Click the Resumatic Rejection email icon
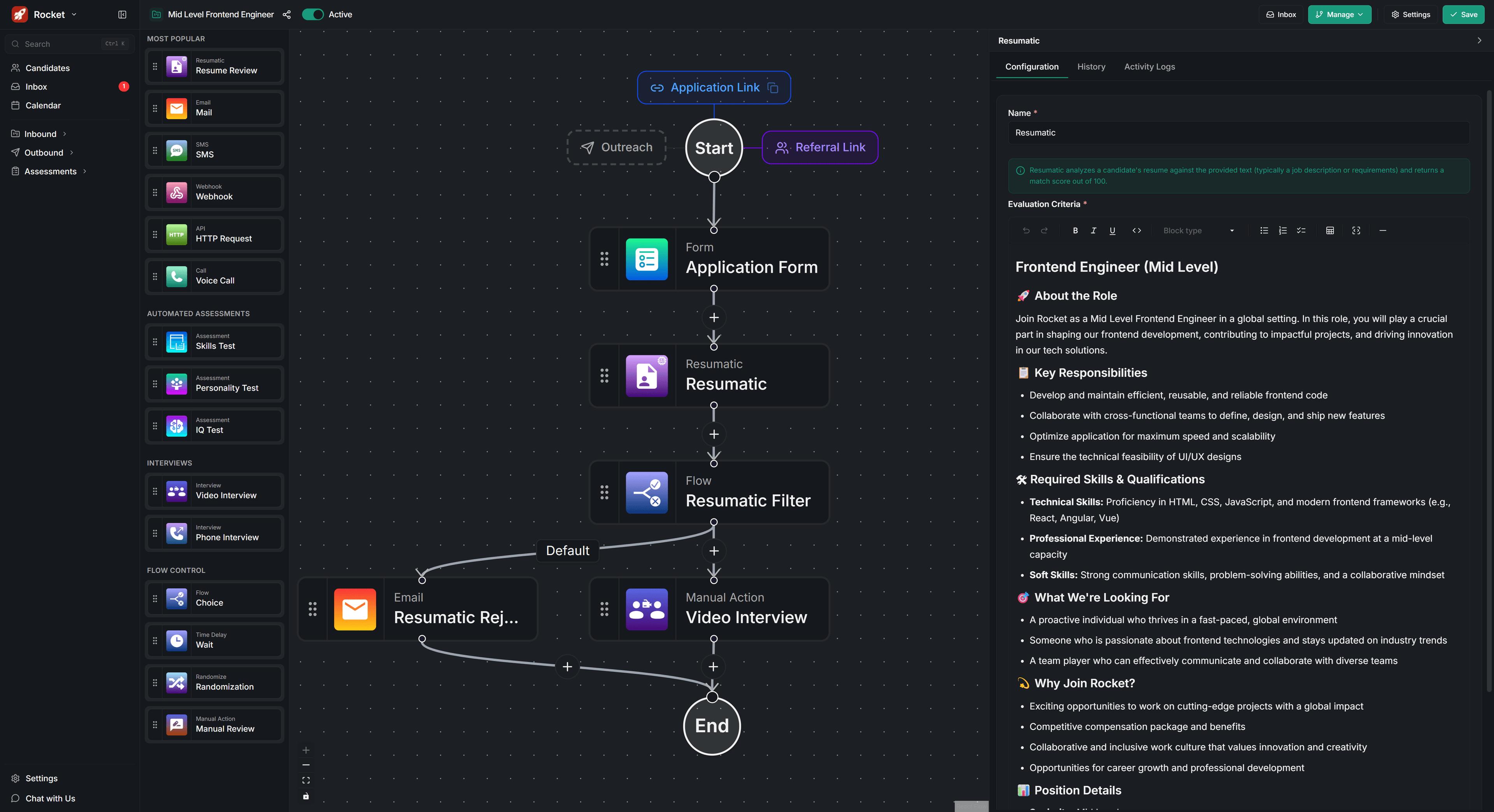The width and height of the screenshot is (1494, 812). 355,609
